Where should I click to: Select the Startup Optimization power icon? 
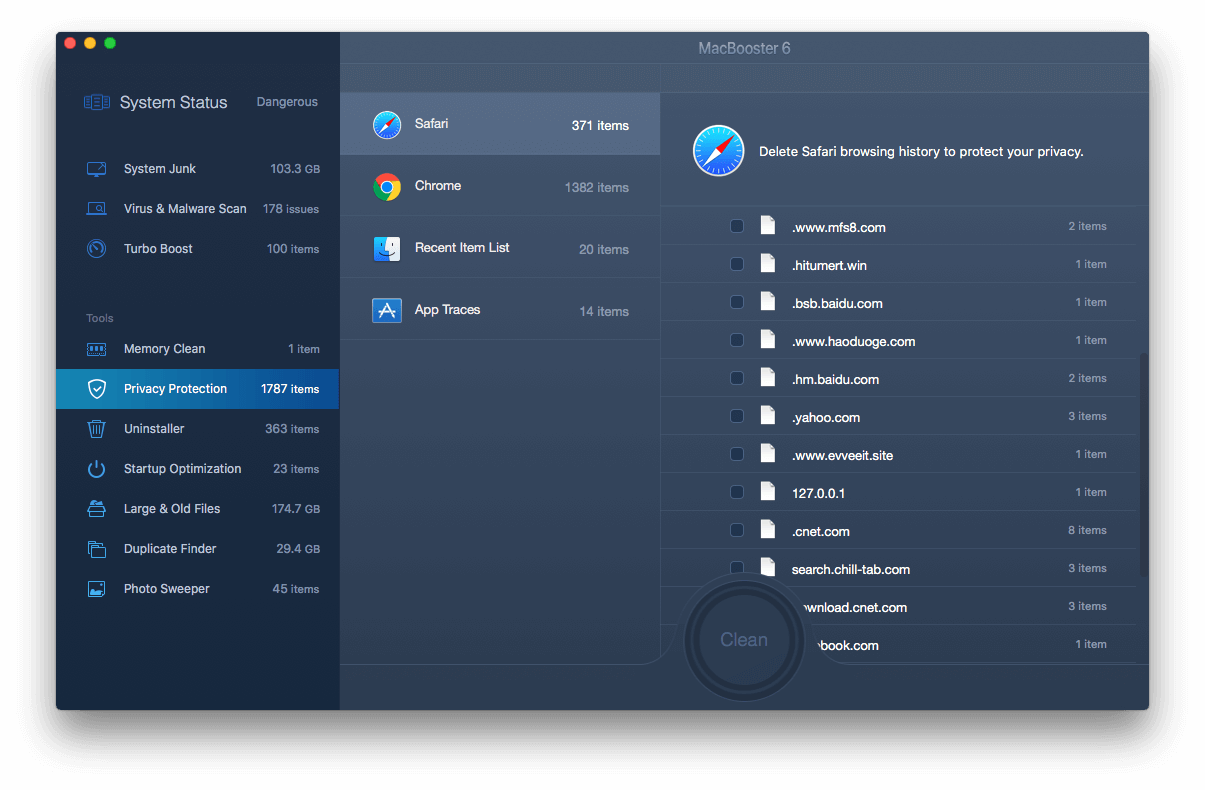(97, 469)
